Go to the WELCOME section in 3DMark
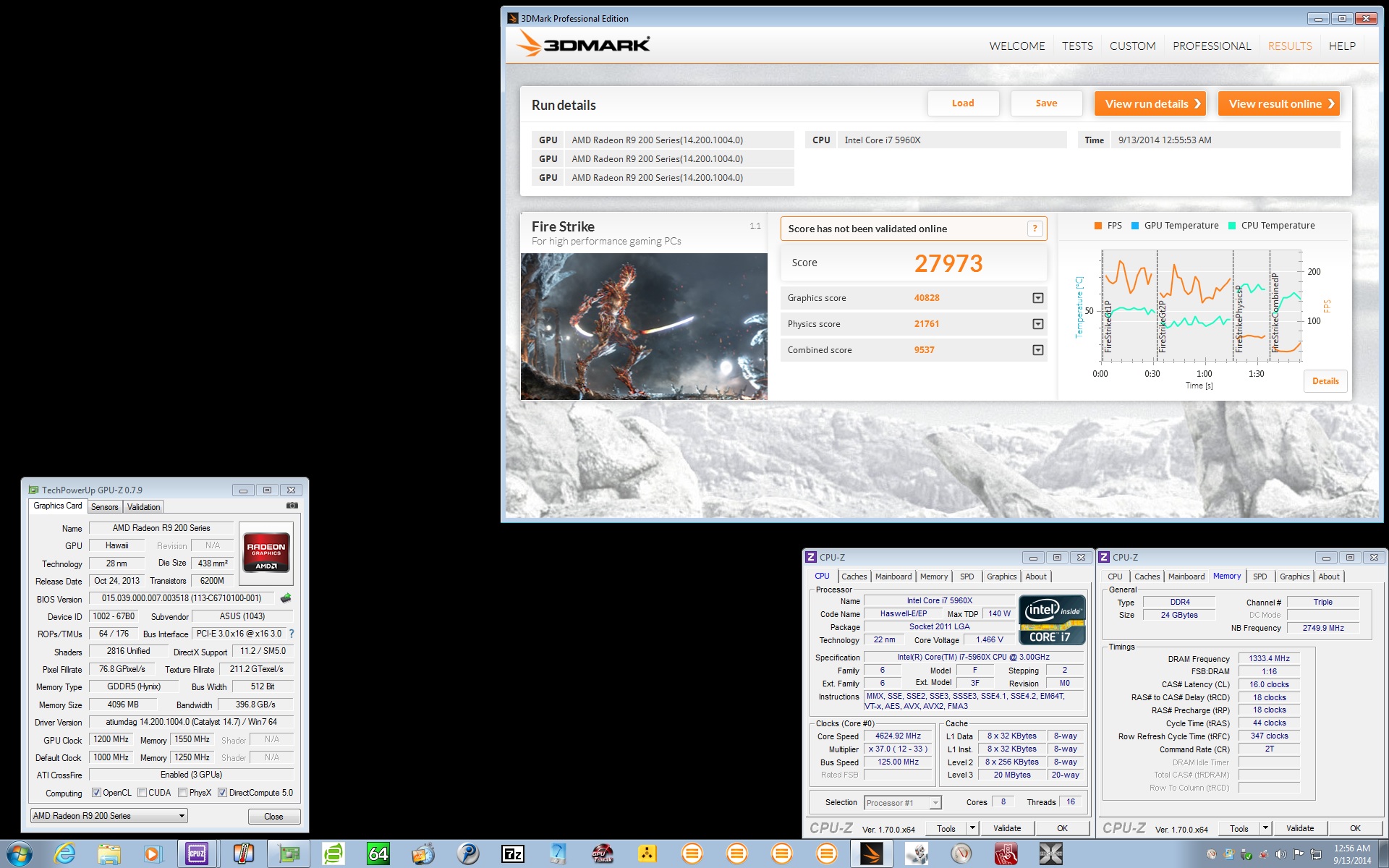Screen dimensions: 1389x868 [1017, 46]
